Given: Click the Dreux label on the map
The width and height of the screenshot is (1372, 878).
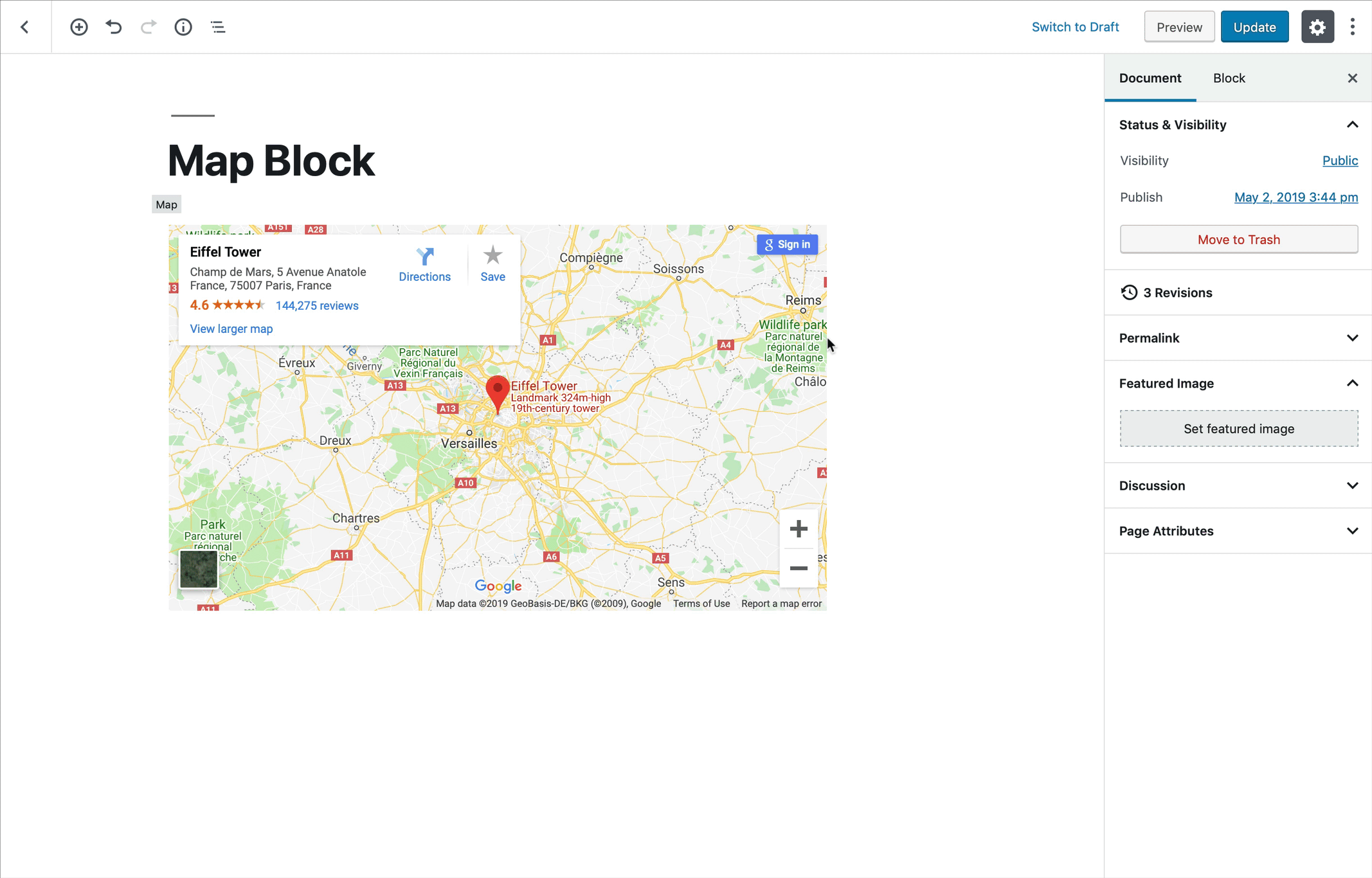Looking at the screenshot, I should (x=335, y=440).
